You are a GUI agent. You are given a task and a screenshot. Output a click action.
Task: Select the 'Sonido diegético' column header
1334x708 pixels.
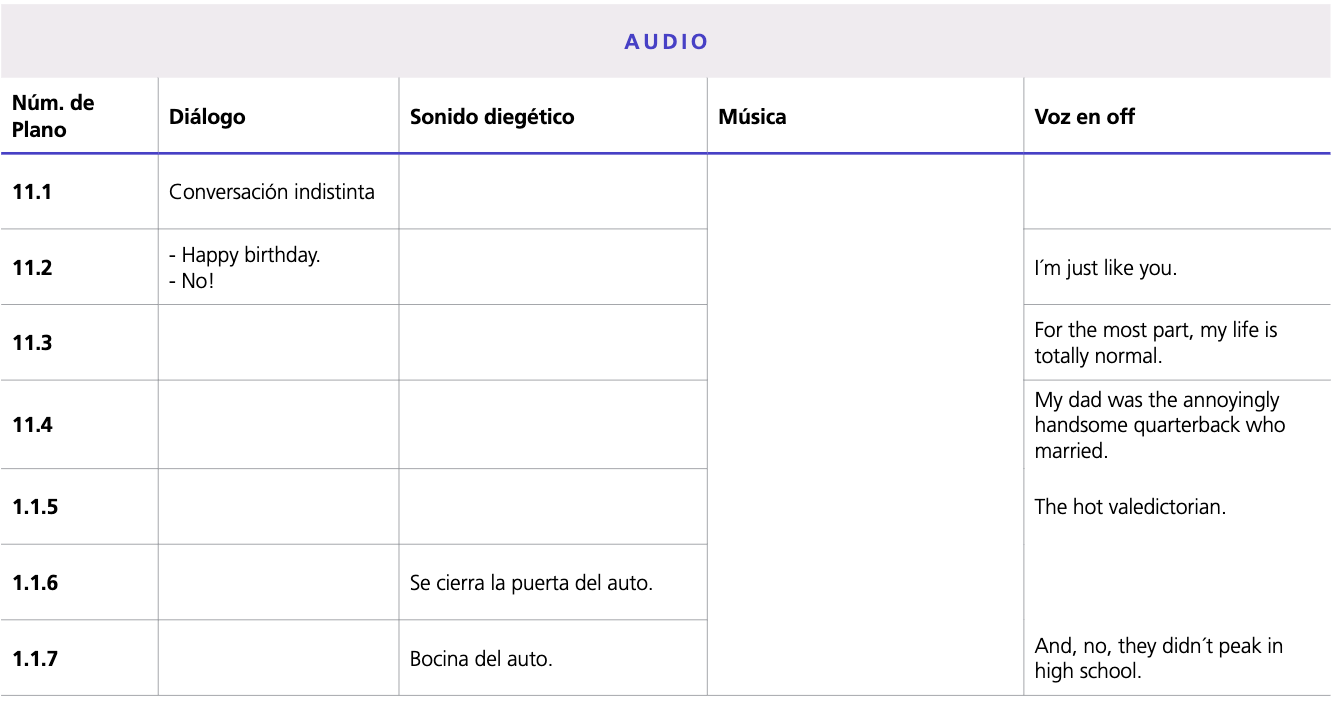tap(492, 117)
